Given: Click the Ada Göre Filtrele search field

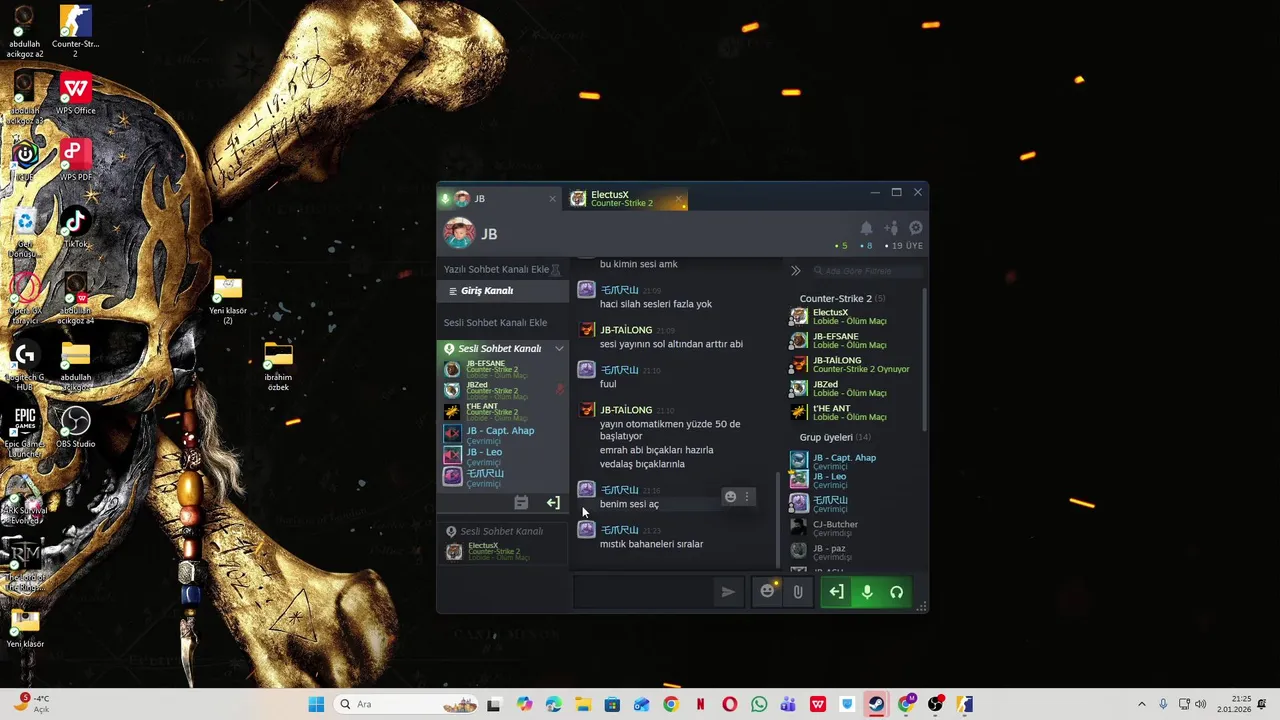Looking at the screenshot, I should pyautogui.click(x=866, y=271).
